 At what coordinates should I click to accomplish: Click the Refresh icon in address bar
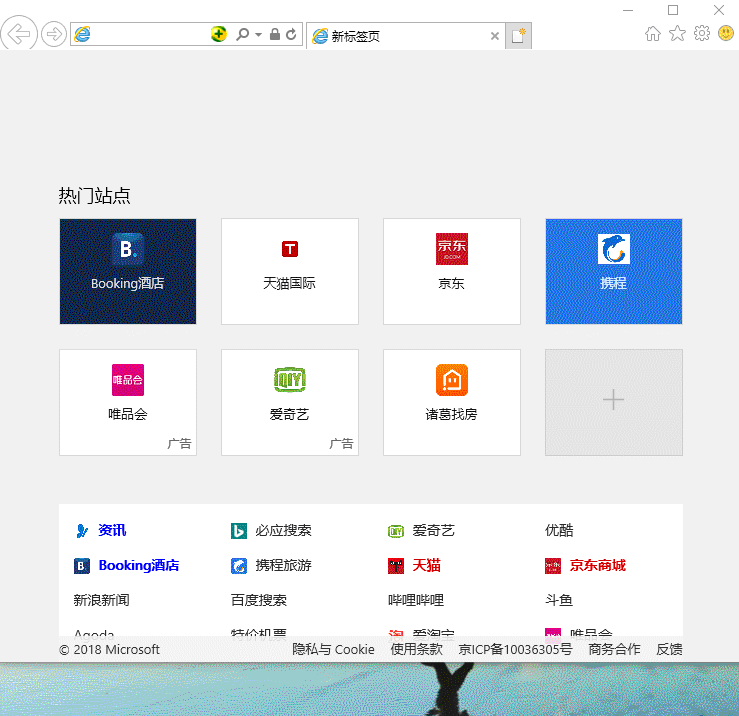pyautogui.click(x=291, y=35)
